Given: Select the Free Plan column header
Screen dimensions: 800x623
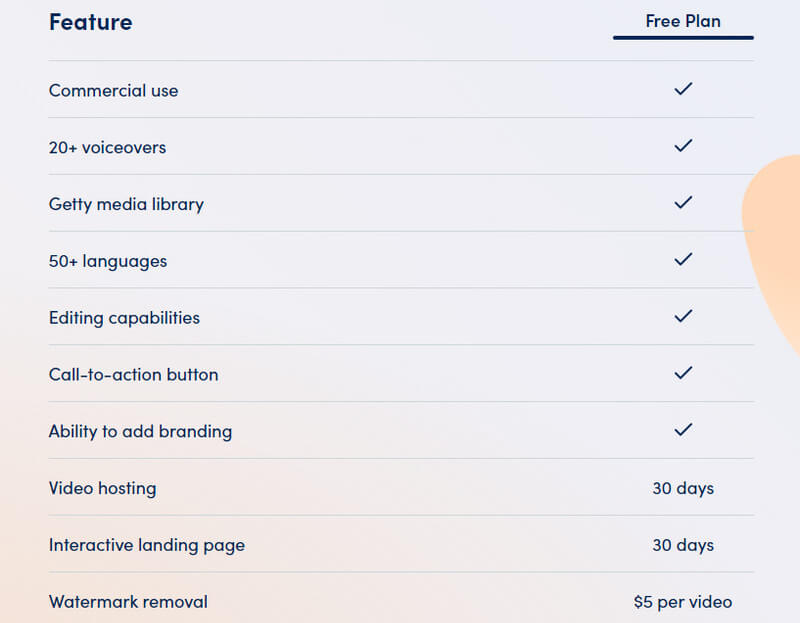Looking at the screenshot, I should pyautogui.click(x=683, y=21).
